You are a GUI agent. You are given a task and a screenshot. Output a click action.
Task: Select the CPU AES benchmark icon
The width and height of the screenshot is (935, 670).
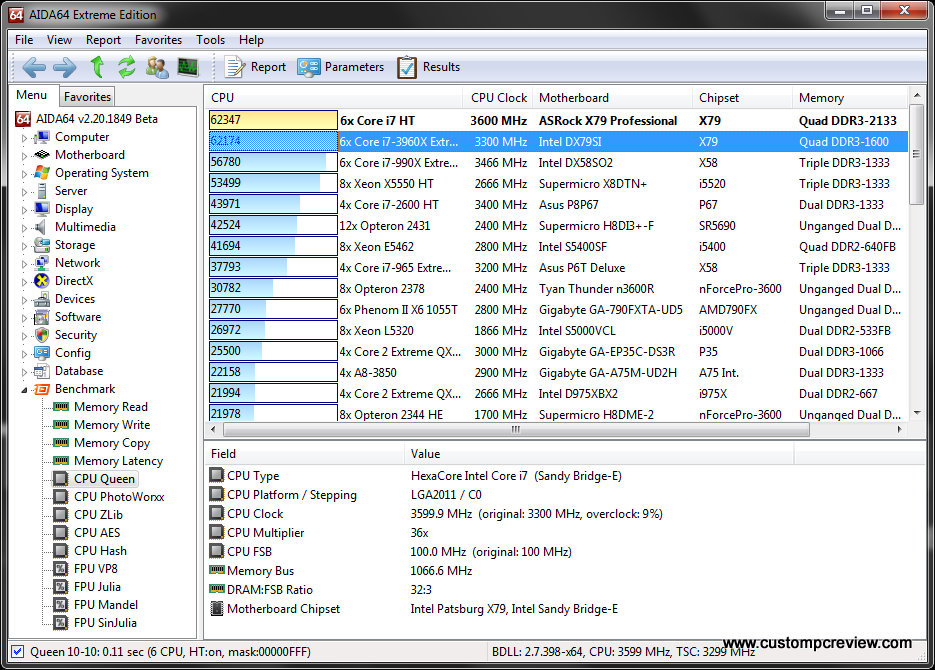tap(61, 532)
